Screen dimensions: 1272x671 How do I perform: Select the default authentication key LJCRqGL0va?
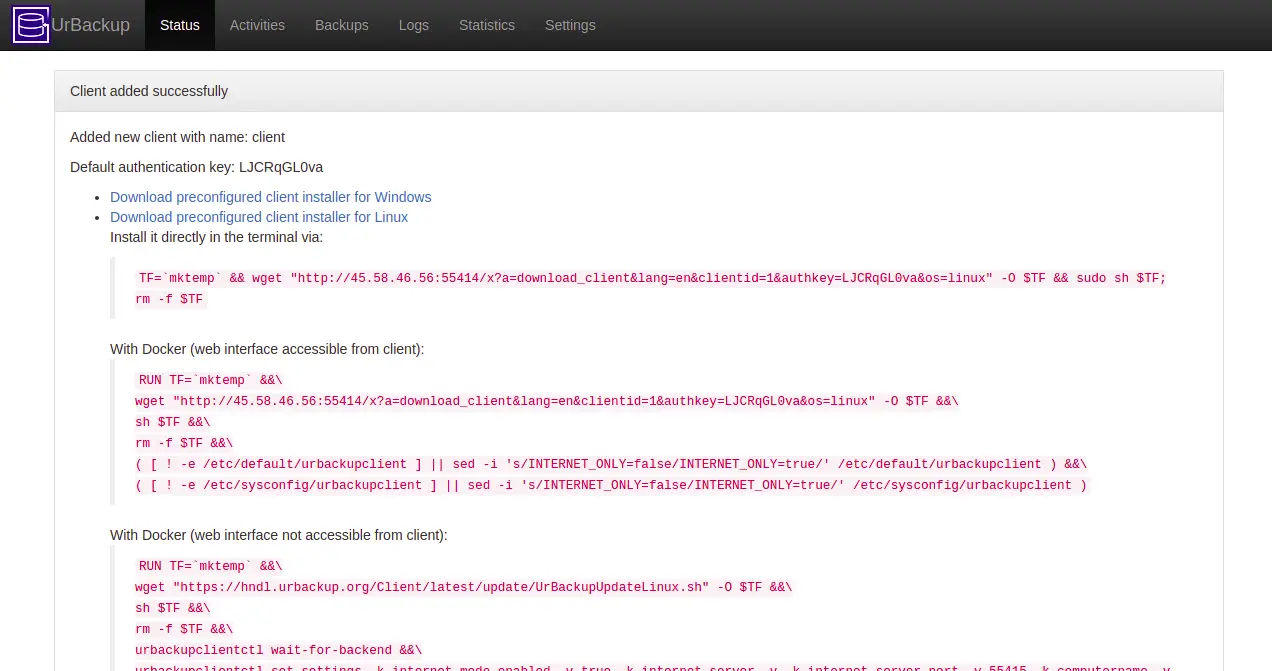(x=281, y=167)
